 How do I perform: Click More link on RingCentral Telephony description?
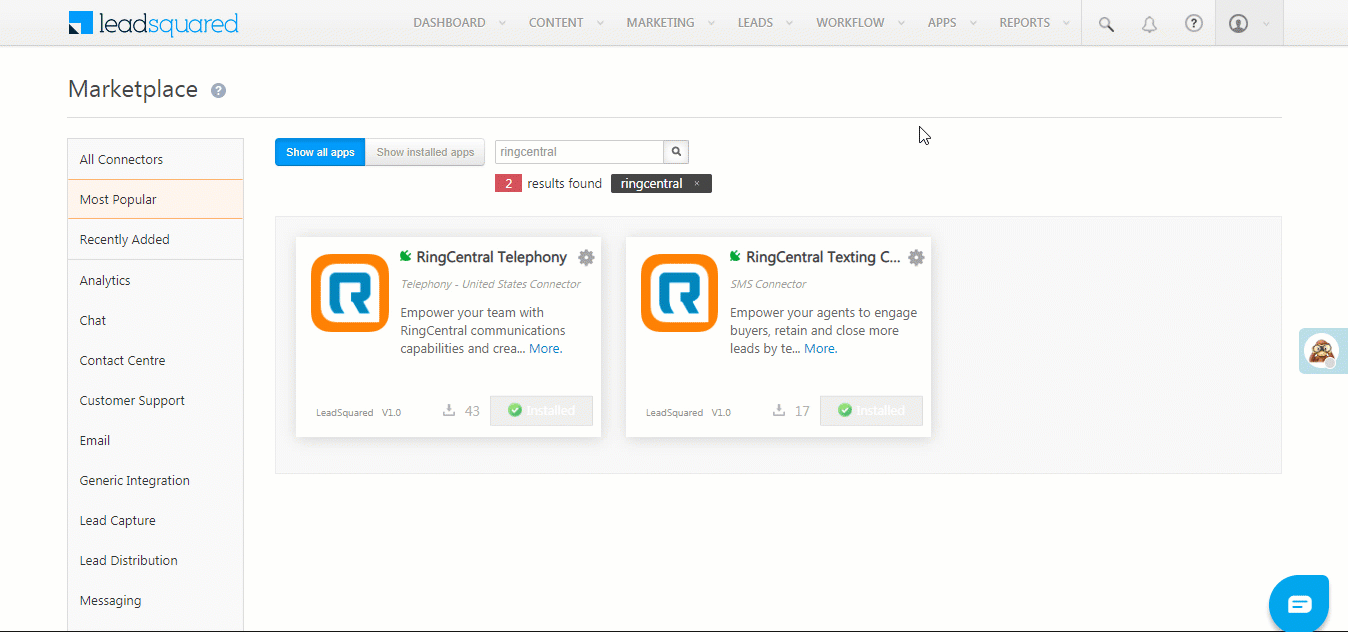[x=545, y=349]
